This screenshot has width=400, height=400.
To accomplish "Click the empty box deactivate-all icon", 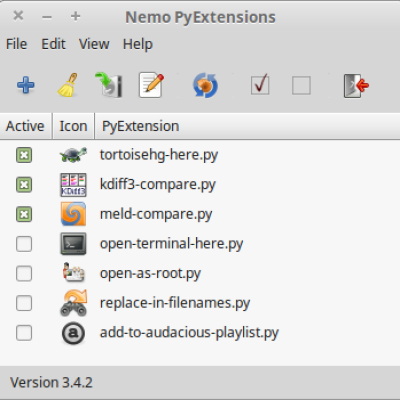I will [301, 86].
